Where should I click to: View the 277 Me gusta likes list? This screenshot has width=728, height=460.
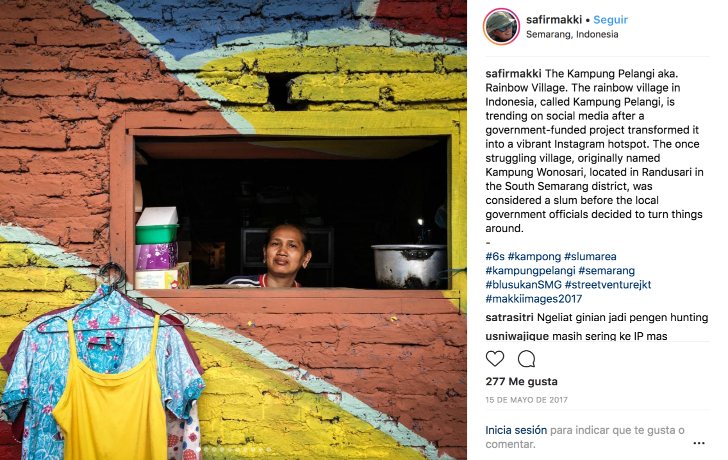pos(521,382)
